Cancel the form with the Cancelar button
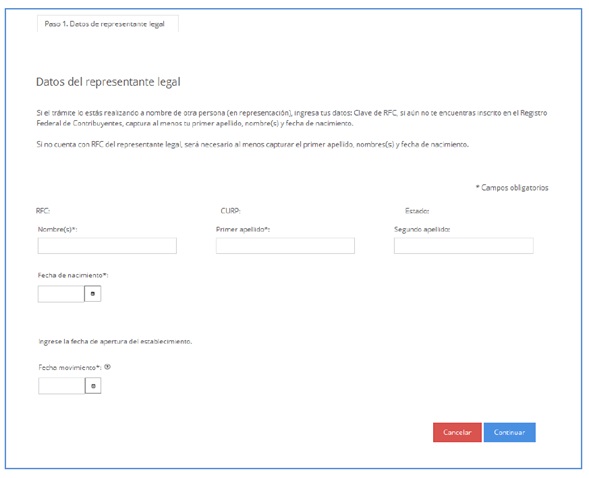The width and height of the screenshot is (589, 478). pyautogui.click(x=457, y=432)
